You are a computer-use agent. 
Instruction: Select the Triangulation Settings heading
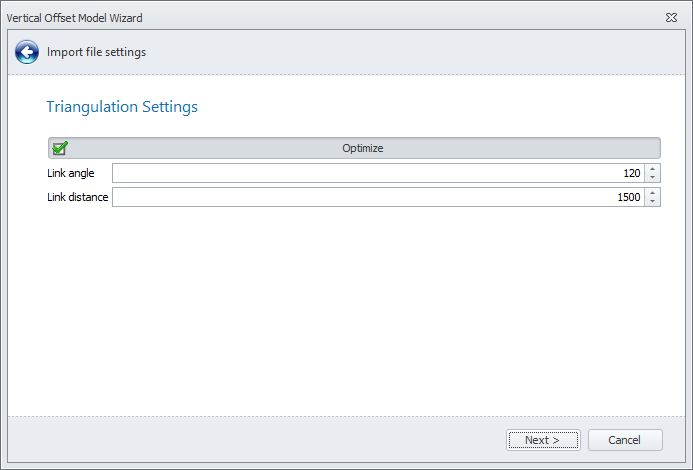[122, 106]
